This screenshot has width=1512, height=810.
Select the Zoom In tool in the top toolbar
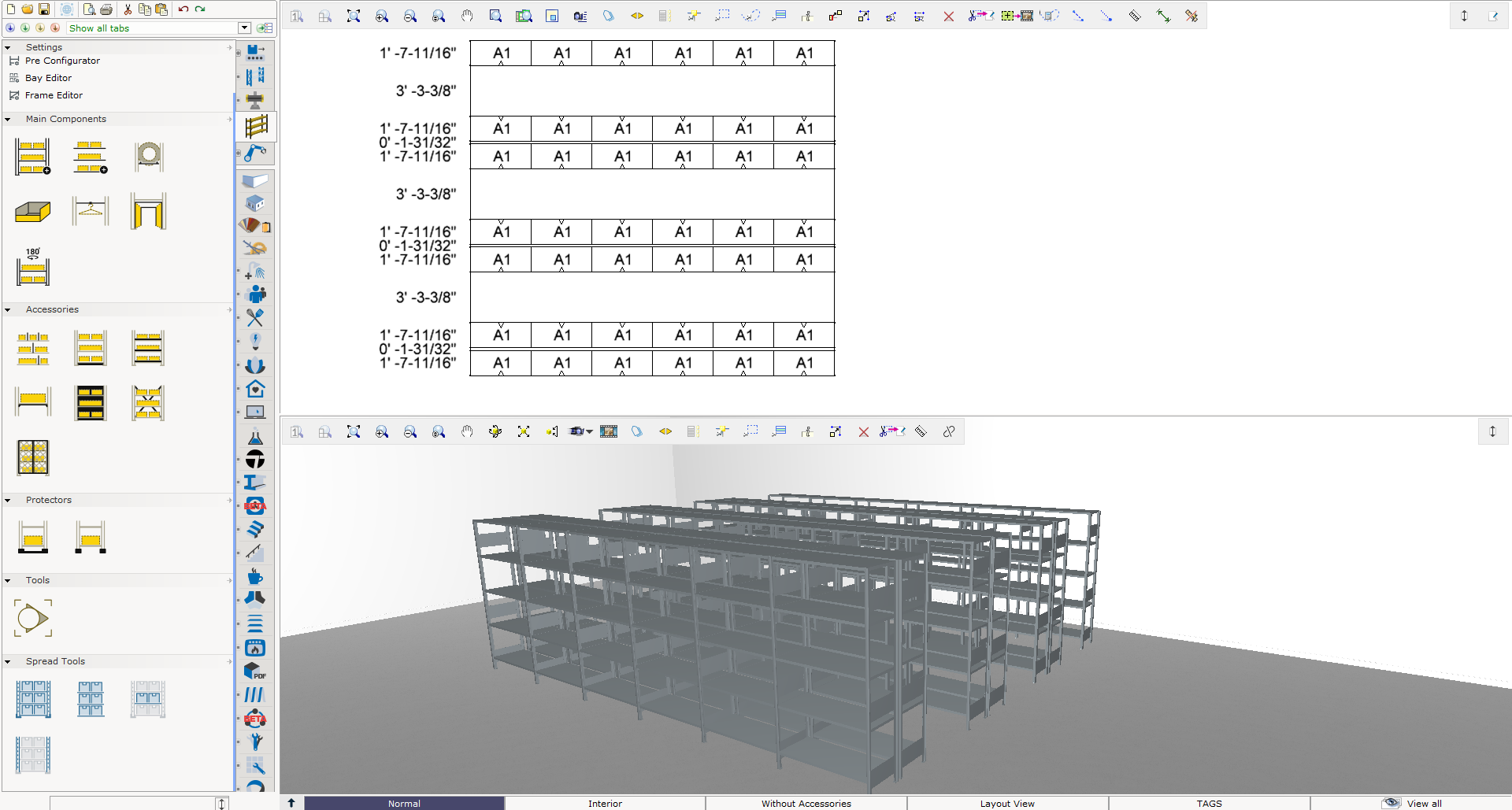(382, 16)
